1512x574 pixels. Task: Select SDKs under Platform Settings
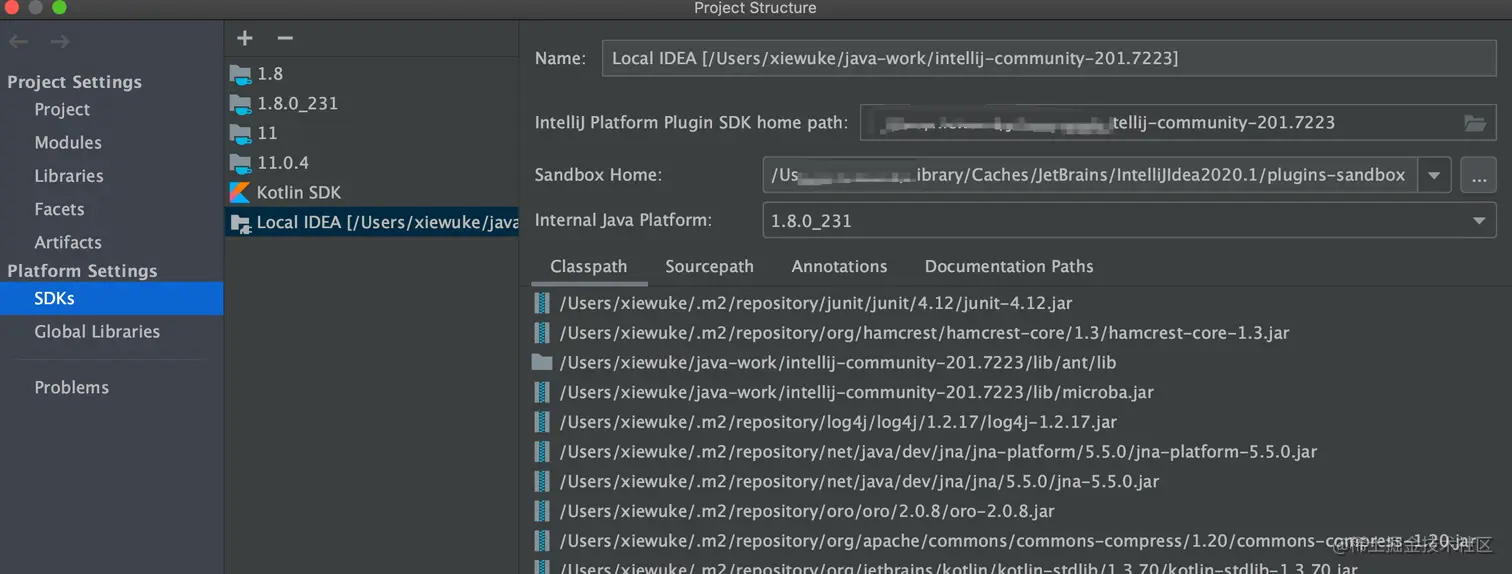[x=111, y=298]
